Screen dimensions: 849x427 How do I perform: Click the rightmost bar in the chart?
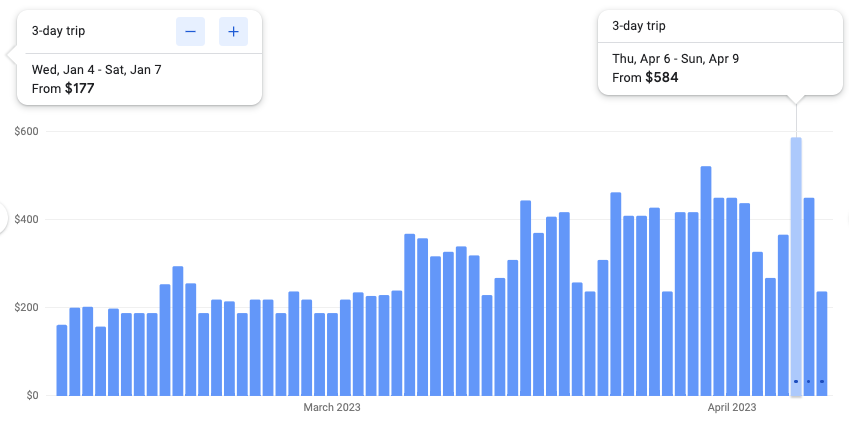coord(822,343)
